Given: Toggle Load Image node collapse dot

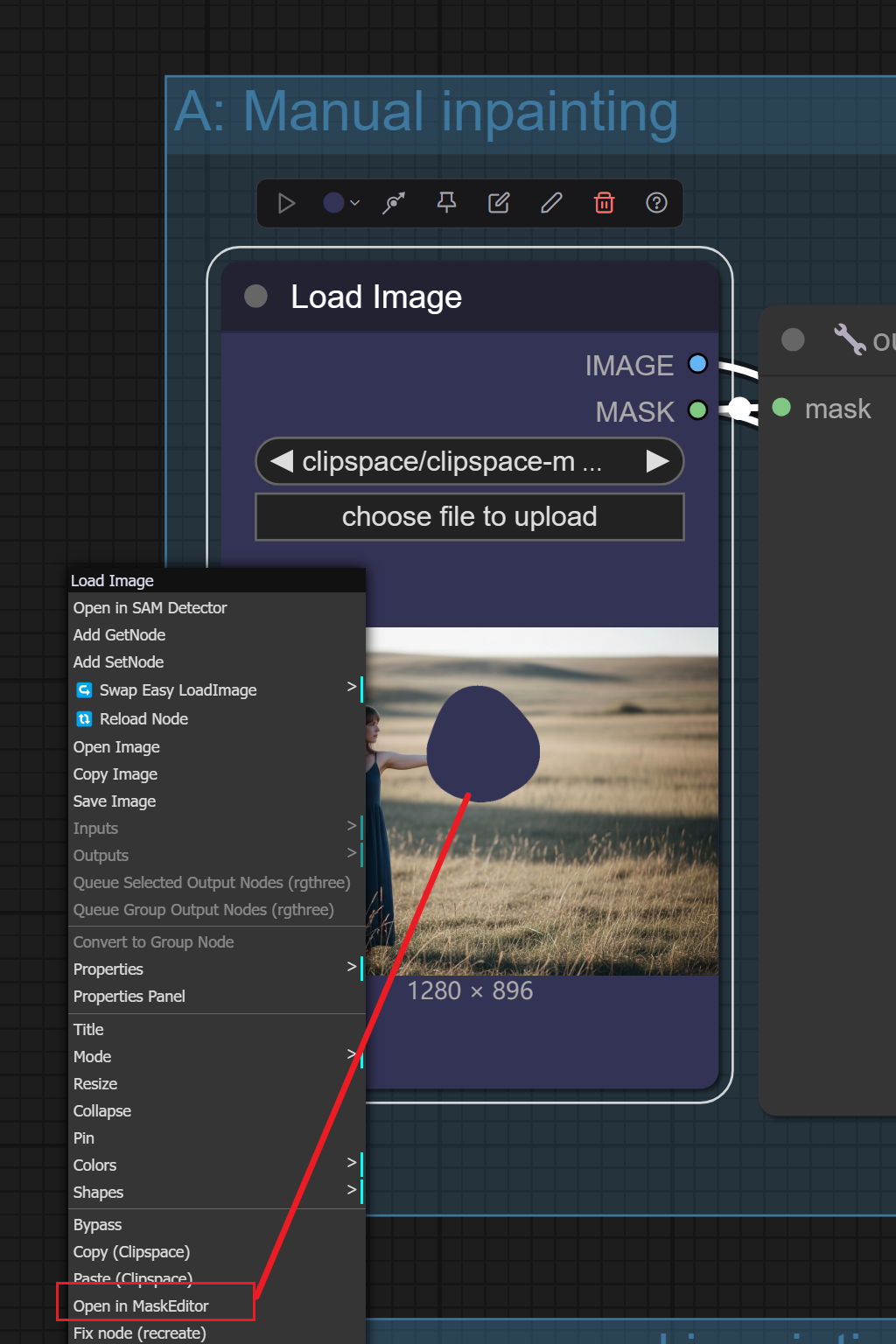Looking at the screenshot, I should 255,297.
